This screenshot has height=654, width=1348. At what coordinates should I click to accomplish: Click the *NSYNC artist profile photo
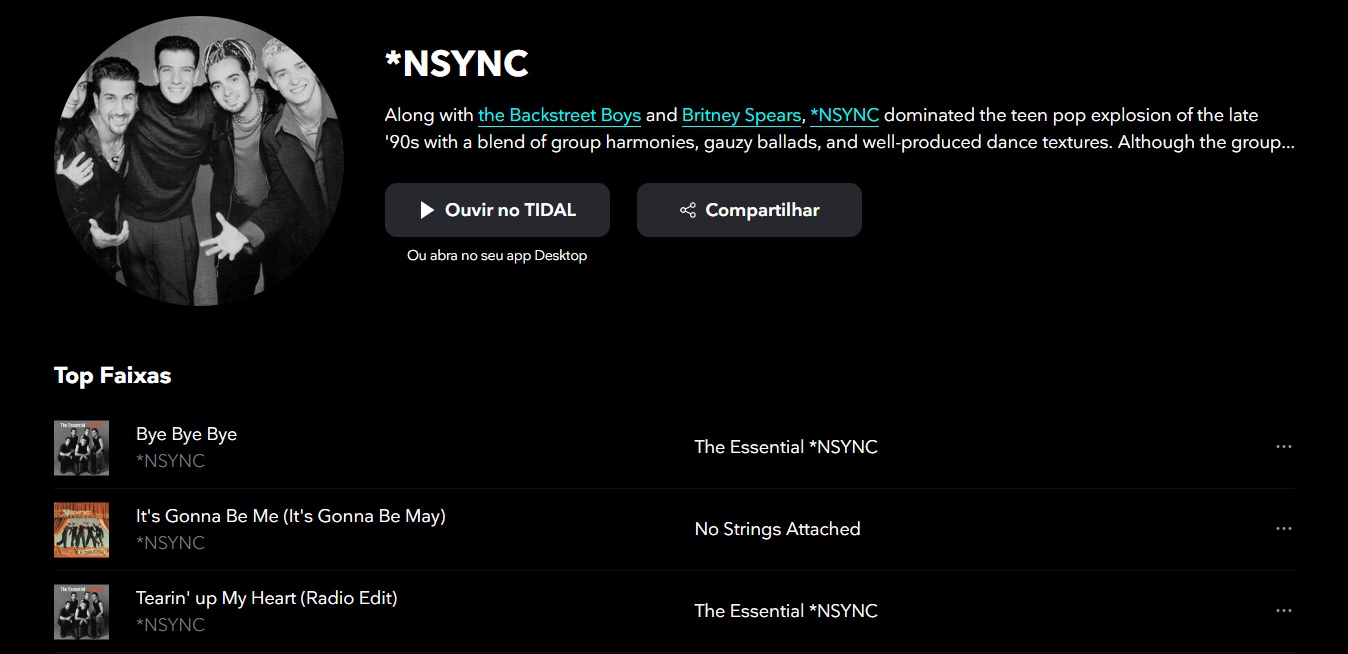pos(199,161)
